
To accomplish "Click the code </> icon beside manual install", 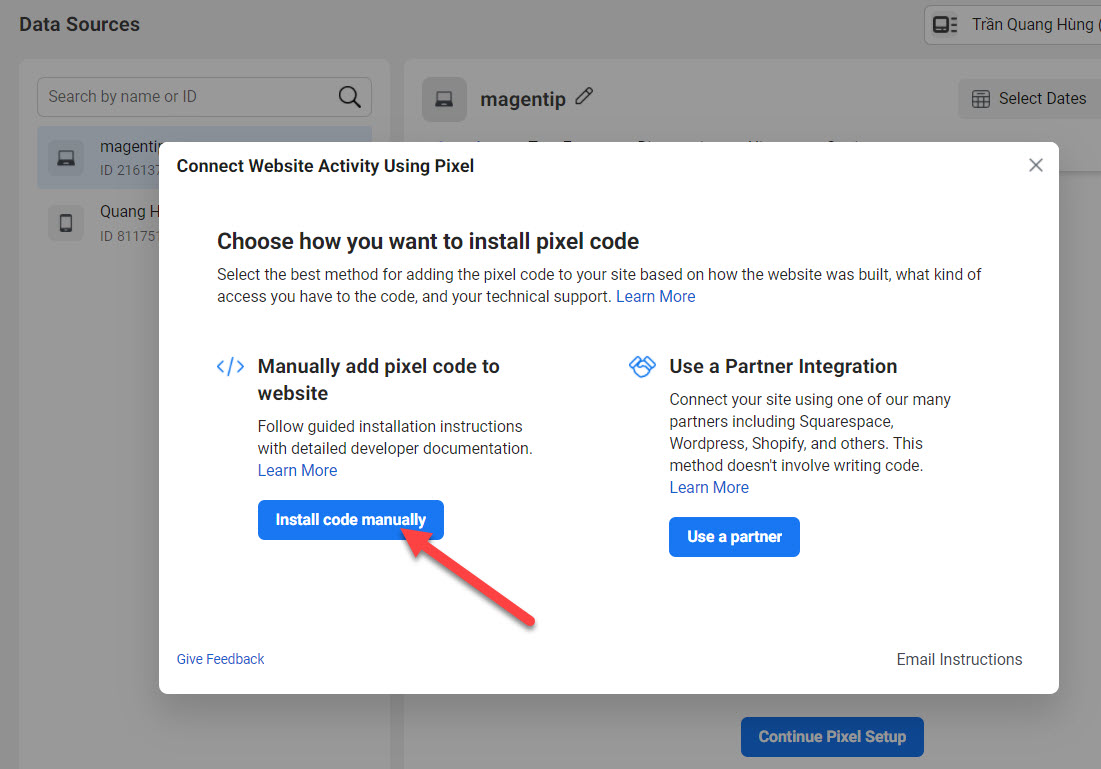I will coord(230,366).
